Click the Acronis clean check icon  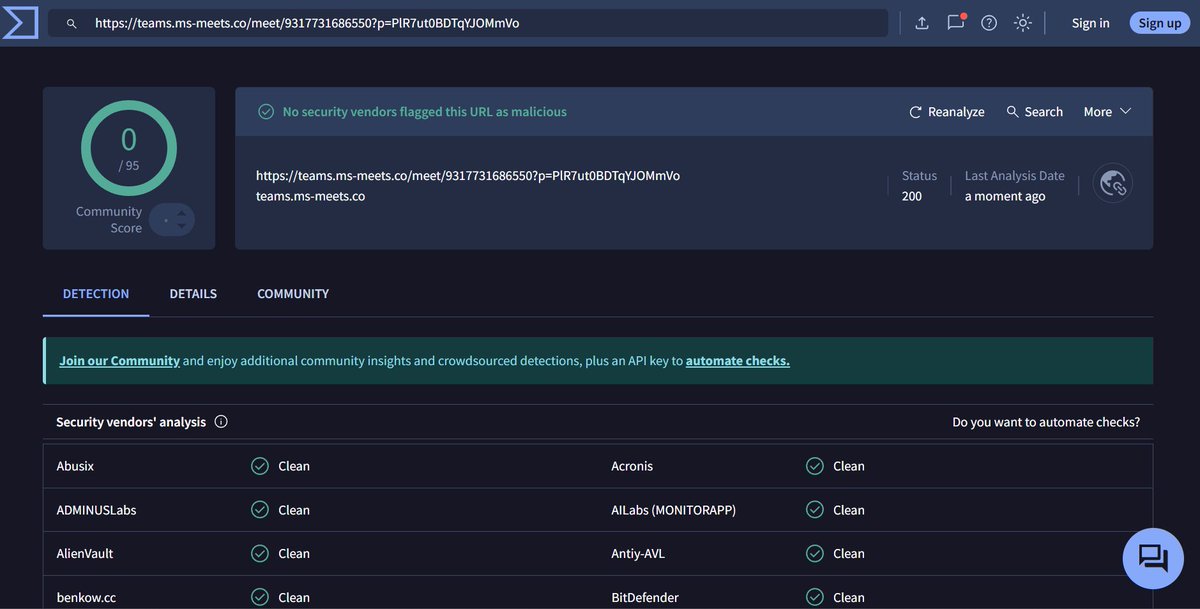pos(815,466)
